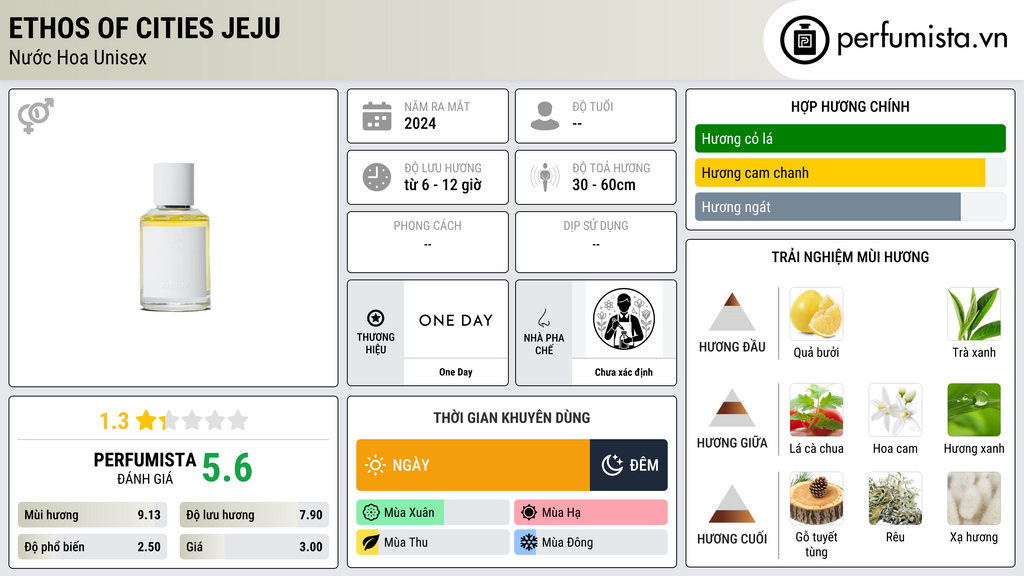This screenshot has height=576, width=1024.
Task: Click the sillage radiating person icon
Action: pos(545,177)
